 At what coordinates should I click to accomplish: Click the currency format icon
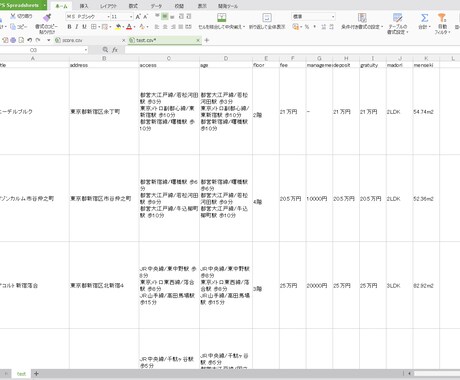(295, 27)
